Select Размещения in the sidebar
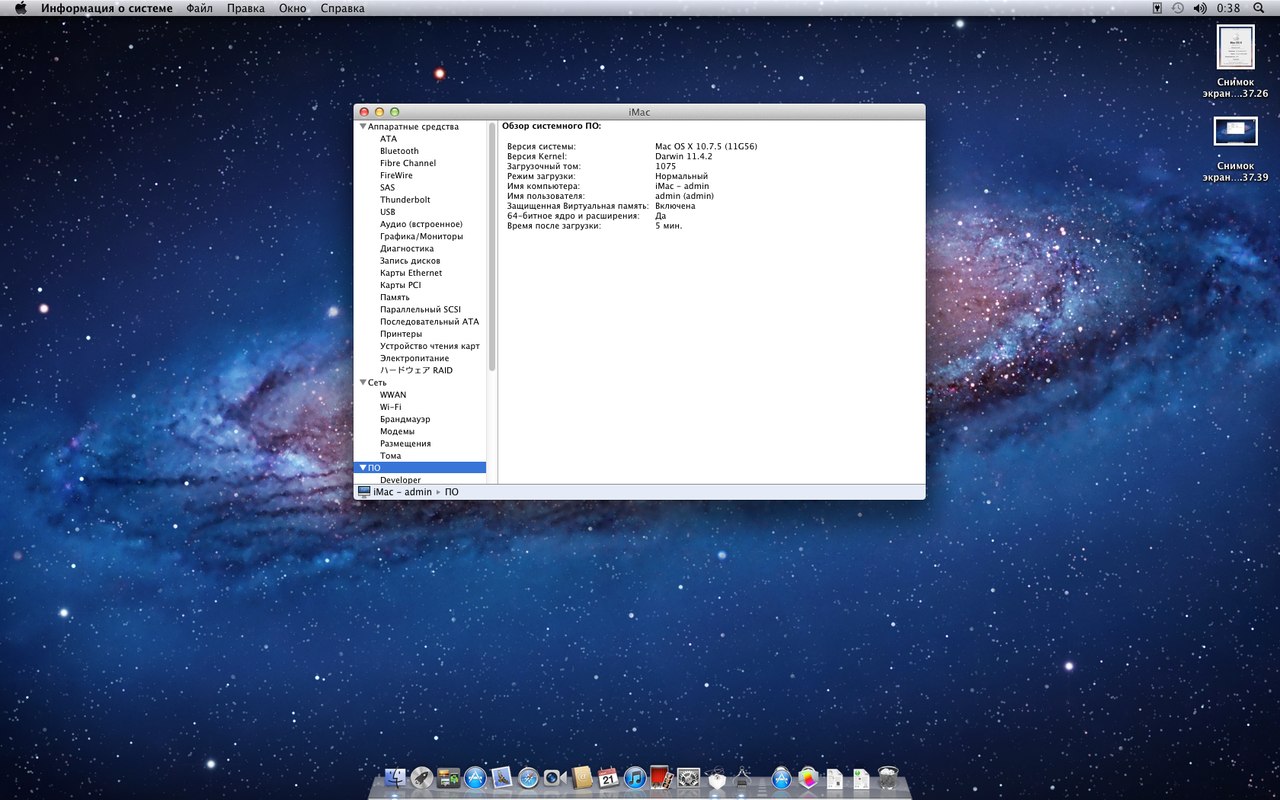The width and height of the screenshot is (1280, 800). tap(406, 443)
